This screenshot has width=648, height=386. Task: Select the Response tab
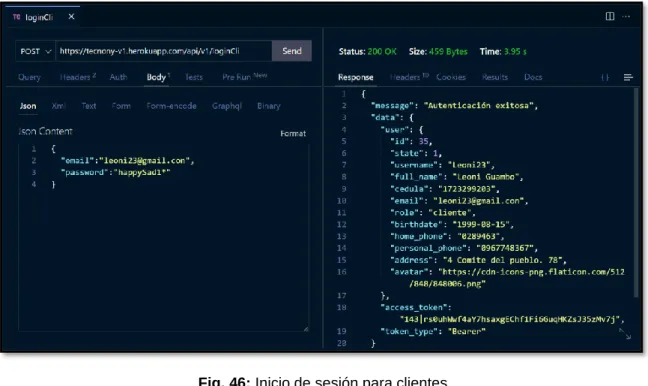click(355, 77)
